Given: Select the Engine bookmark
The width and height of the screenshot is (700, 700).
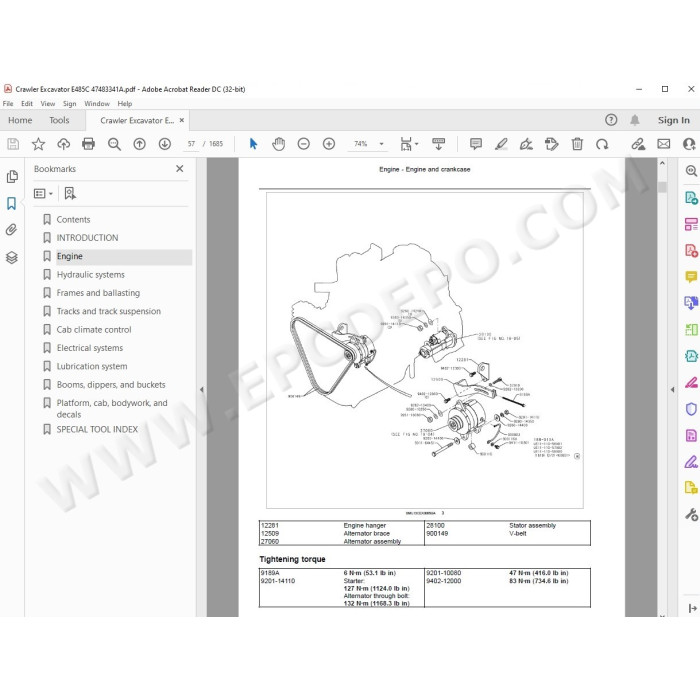Looking at the screenshot, I should [70, 256].
